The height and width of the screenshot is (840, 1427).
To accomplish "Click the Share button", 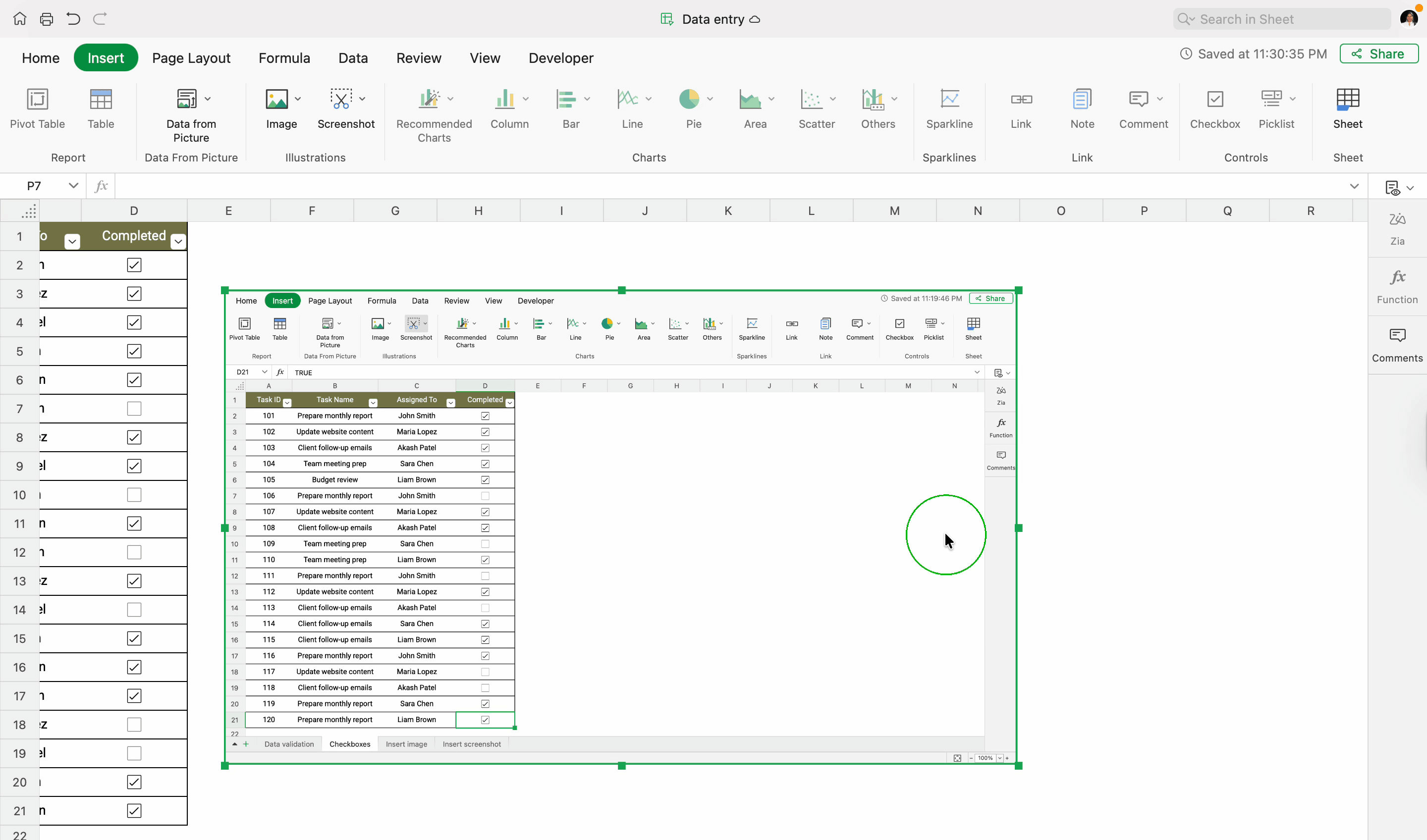I will pyautogui.click(x=1378, y=54).
